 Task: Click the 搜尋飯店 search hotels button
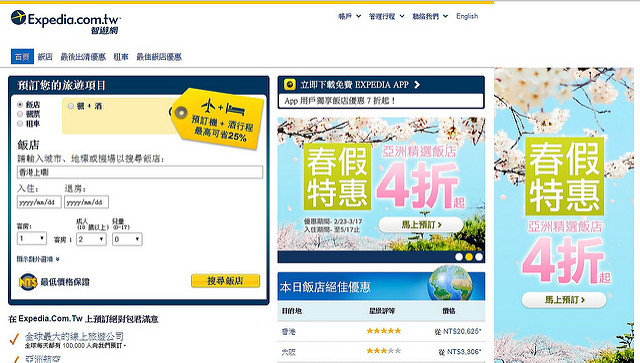pos(225,281)
